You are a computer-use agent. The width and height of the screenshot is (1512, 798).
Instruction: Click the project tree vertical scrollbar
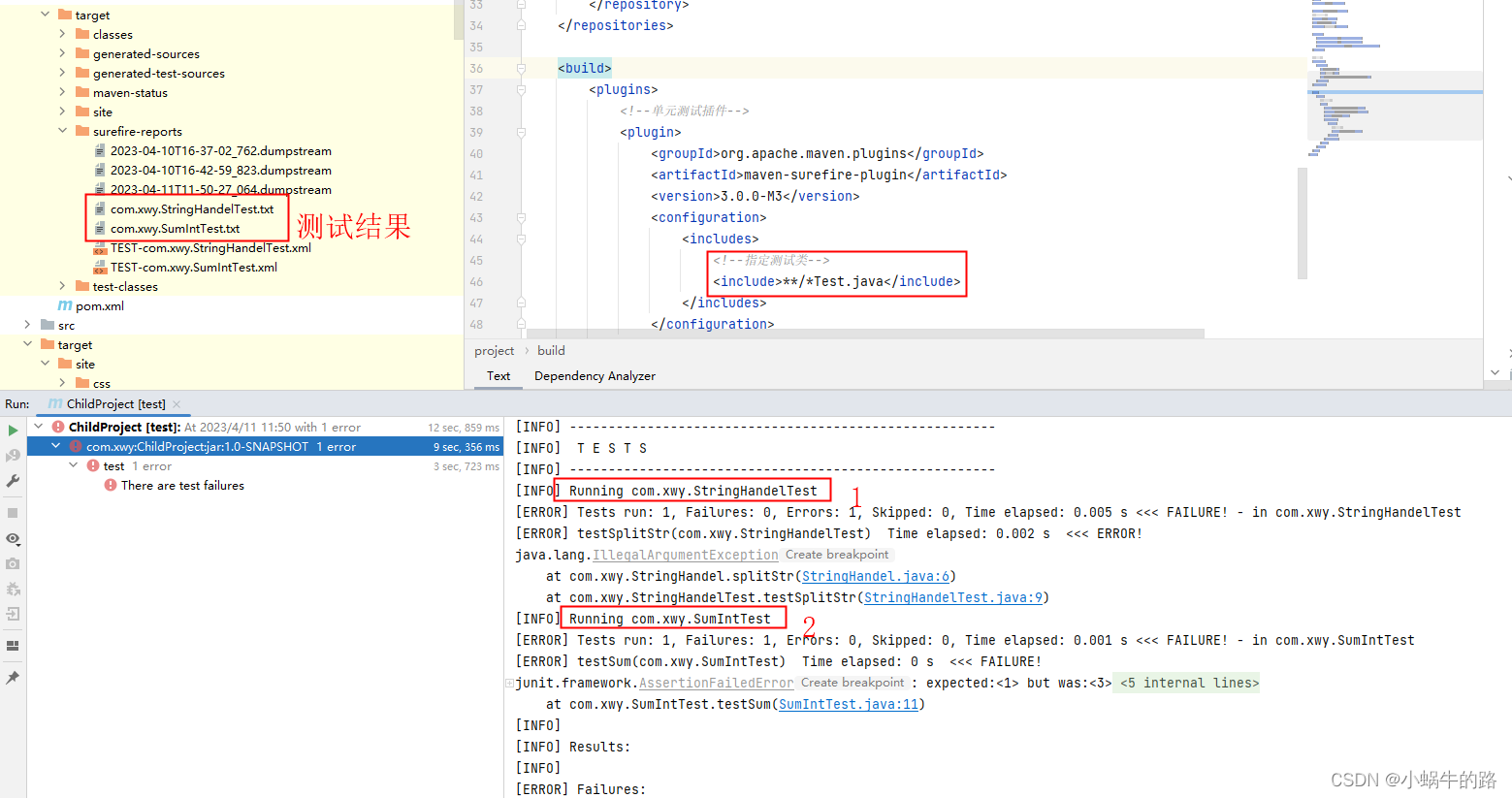tap(459, 19)
